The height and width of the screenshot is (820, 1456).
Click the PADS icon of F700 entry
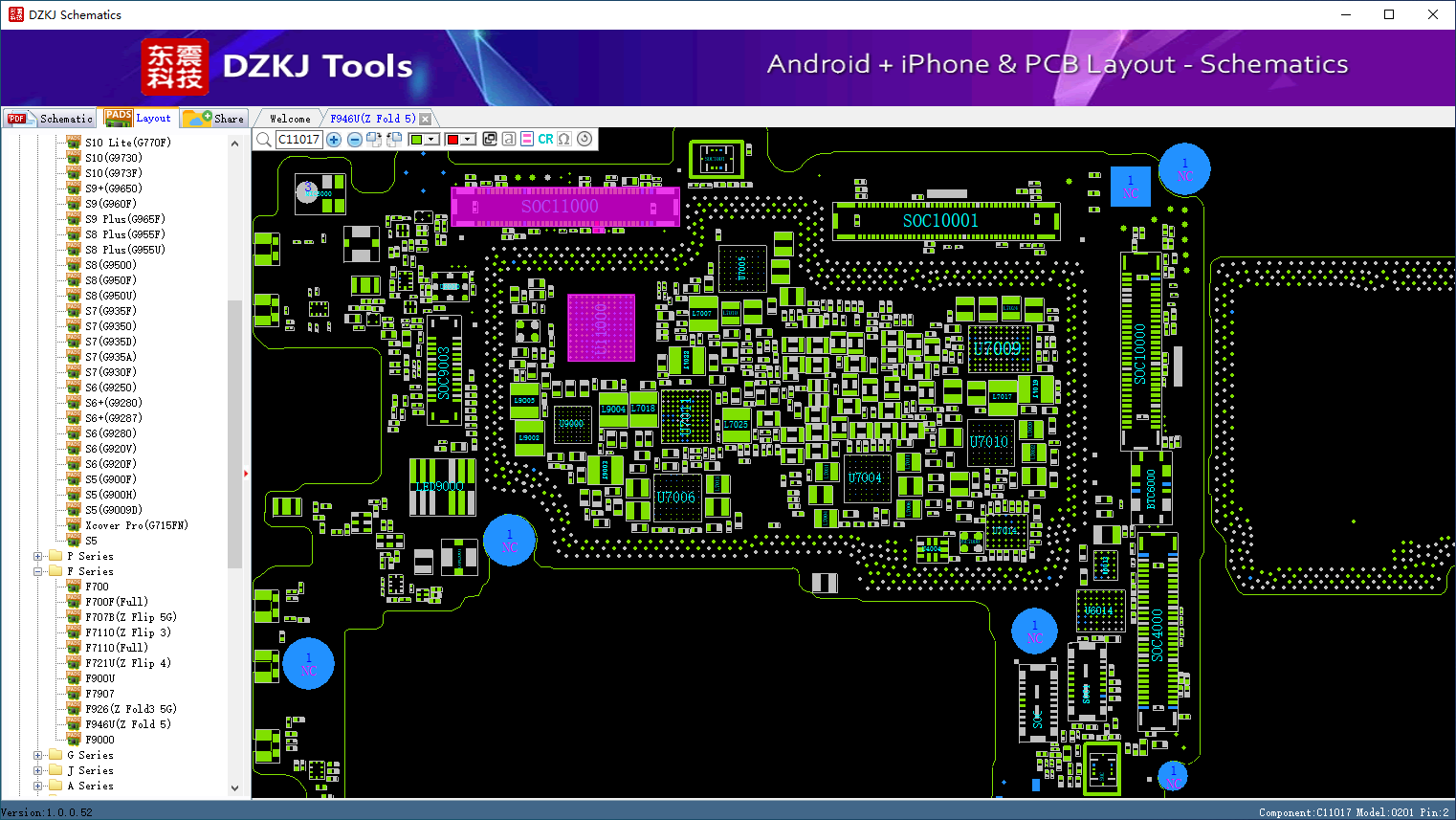pyautogui.click(x=74, y=587)
